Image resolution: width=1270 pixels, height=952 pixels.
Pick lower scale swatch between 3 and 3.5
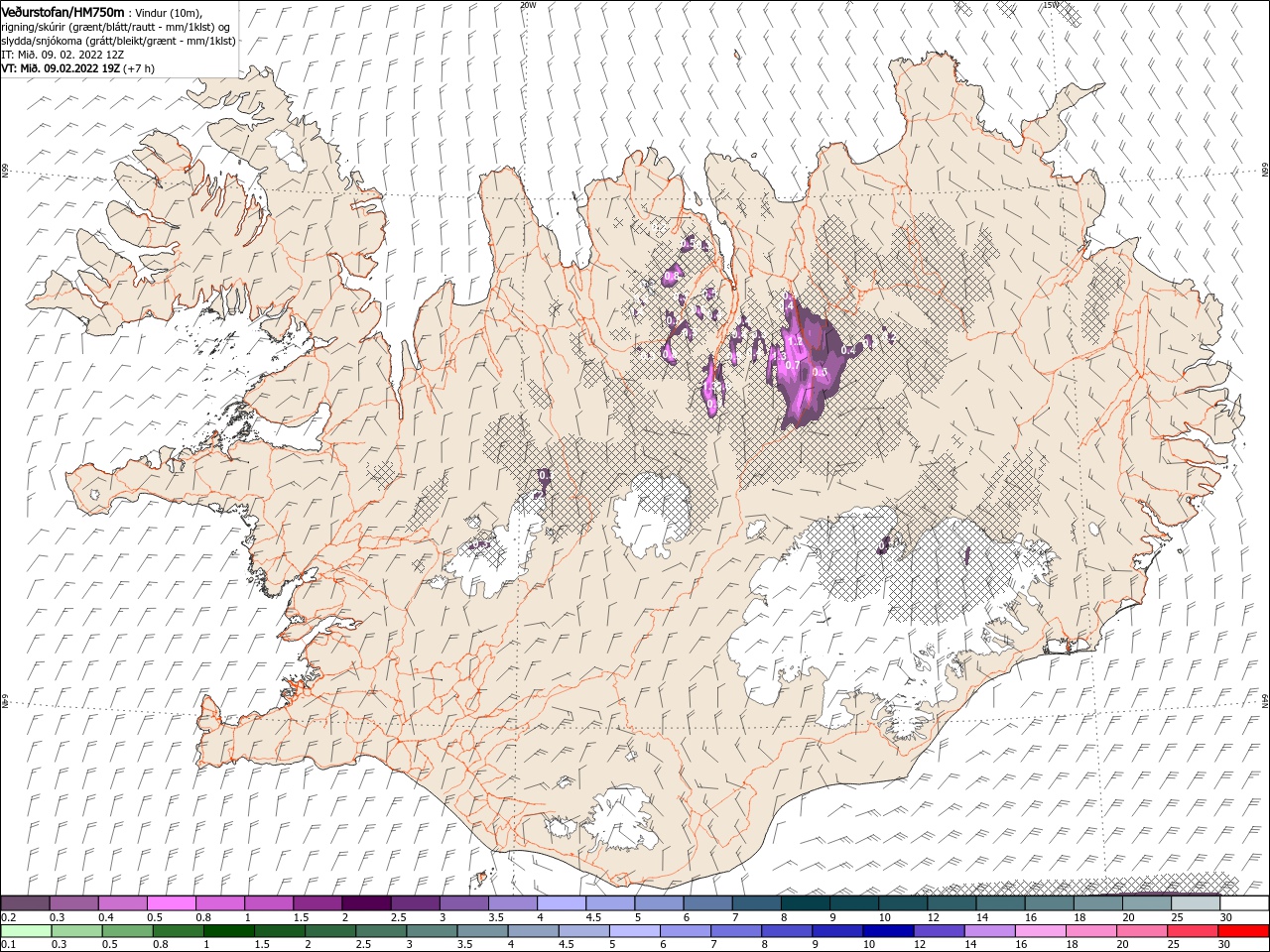(x=432, y=931)
